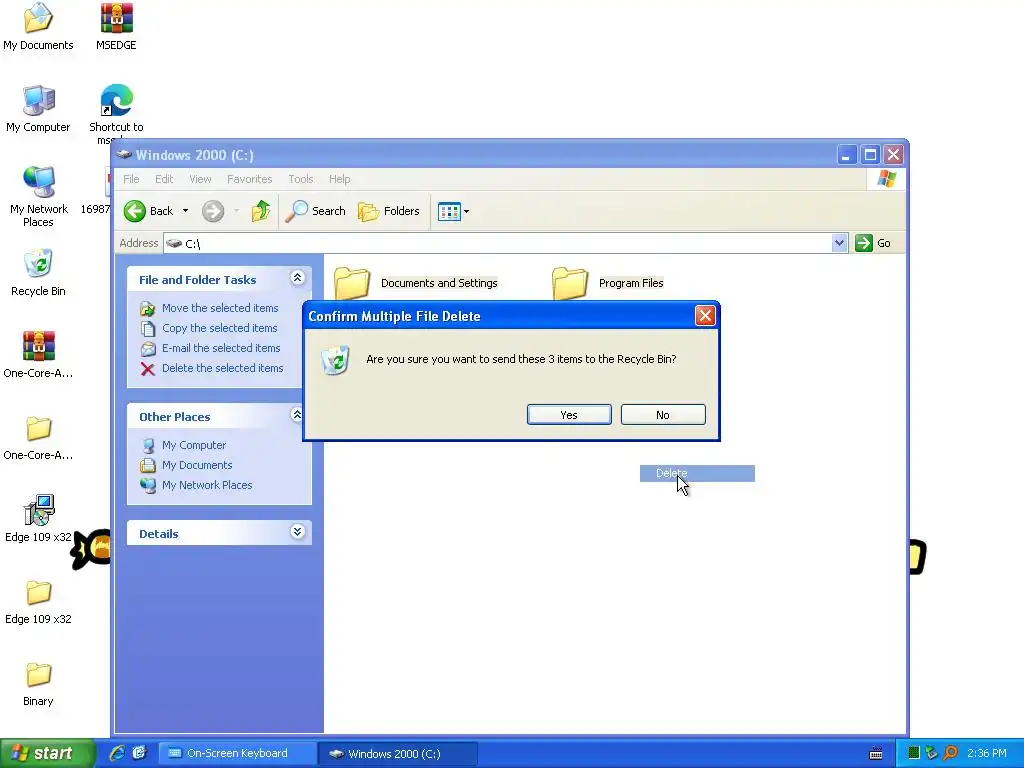The image size is (1024, 768).
Task: Select the Edge 109 x32 installer icon
Action: coord(38,510)
